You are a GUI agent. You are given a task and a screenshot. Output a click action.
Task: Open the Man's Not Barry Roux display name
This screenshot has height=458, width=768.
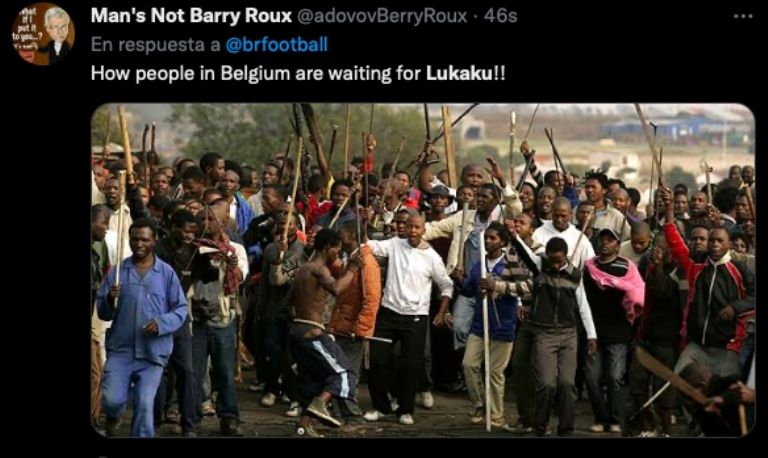(x=191, y=16)
